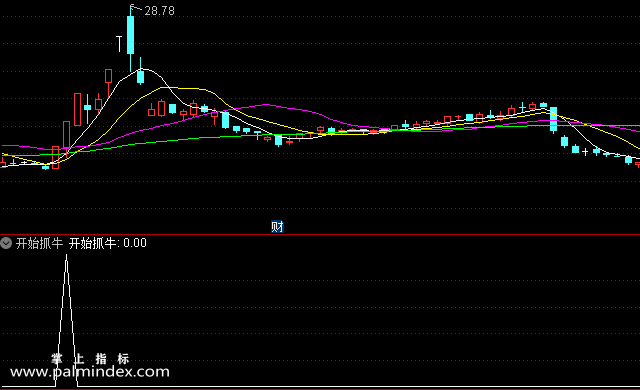Open the 财 finance marker icon
Viewport: 640px width, 390px height.
(x=277, y=226)
